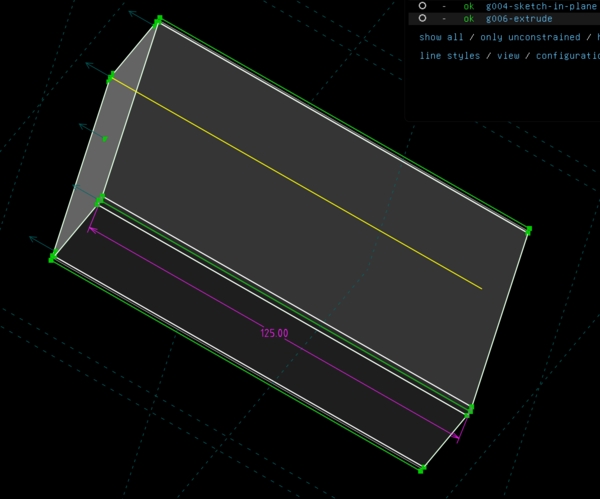This screenshot has width=600, height=499.
Task: Click the 'only unconstrained' link
Action: [530, 37]
